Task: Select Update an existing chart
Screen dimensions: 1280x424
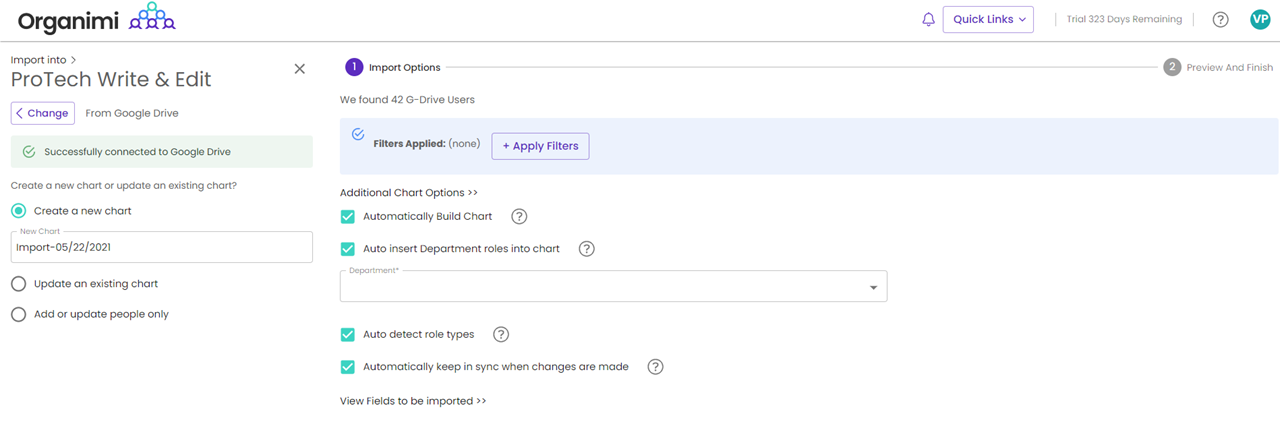Action: (19, 284)
